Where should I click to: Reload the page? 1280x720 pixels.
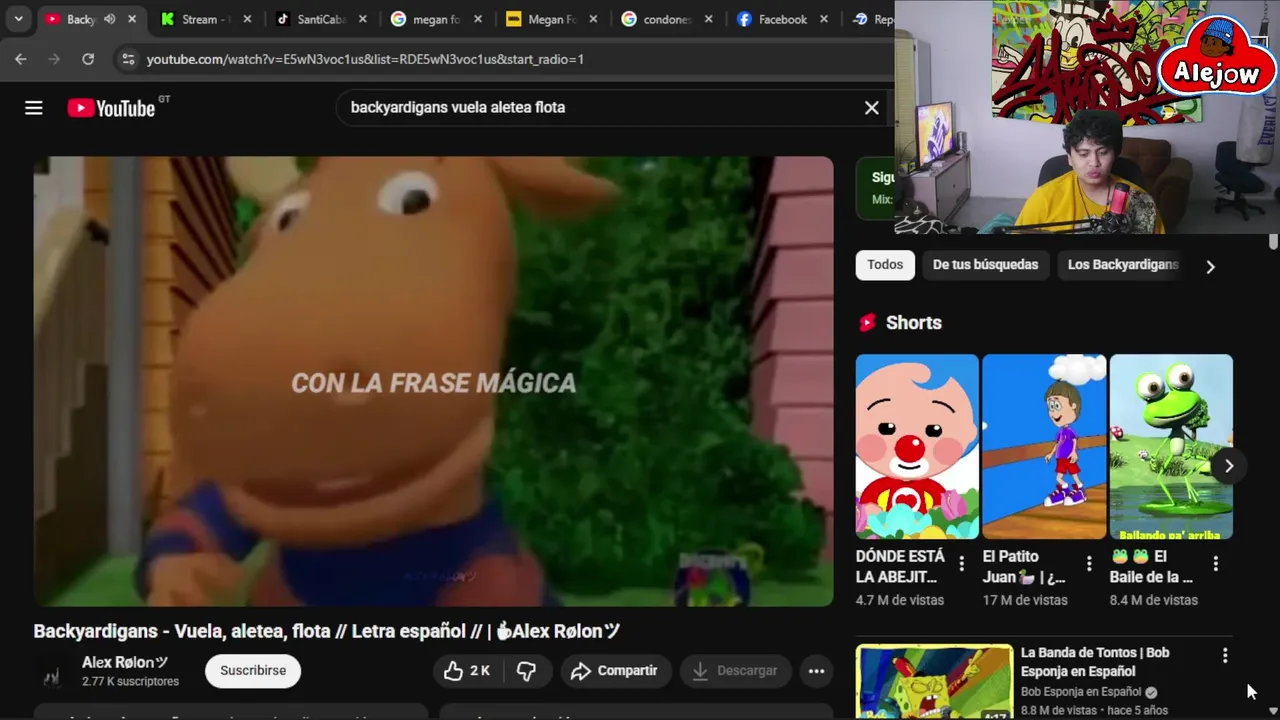[88, 59]
